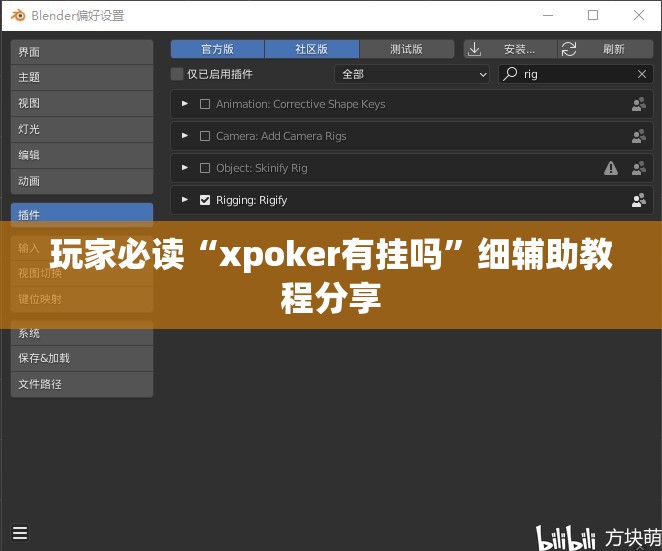Expand the Skinify Rig details arrow
This screenshot has height=551, width=662.
184,168
